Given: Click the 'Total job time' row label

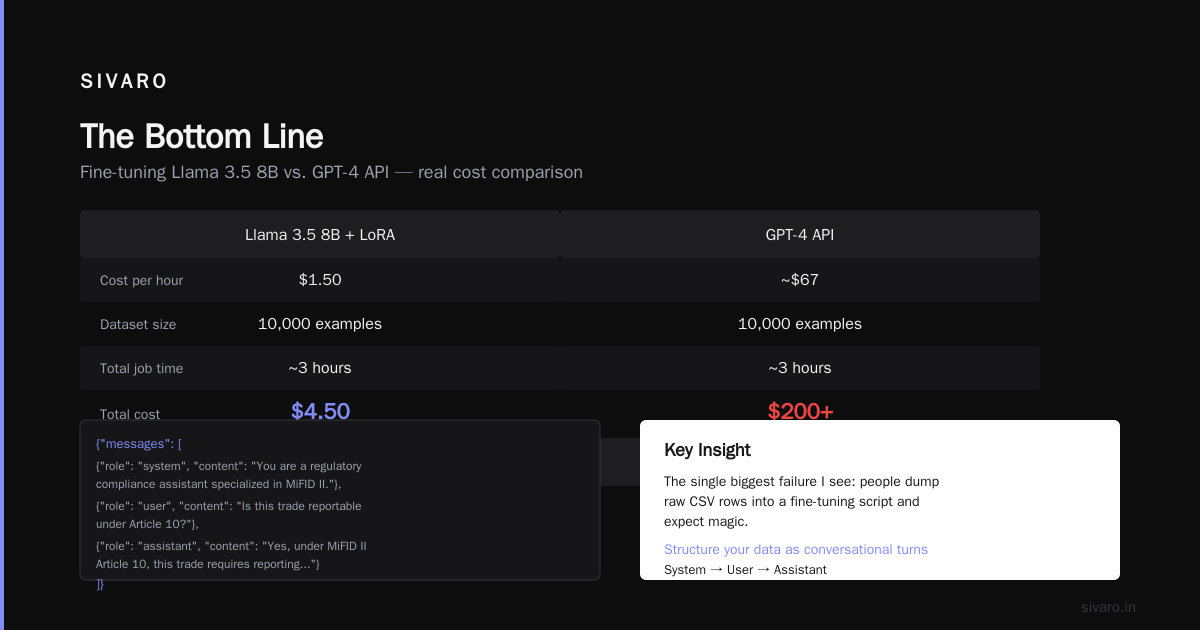Looking at the screenshot, I should point(141,368).
